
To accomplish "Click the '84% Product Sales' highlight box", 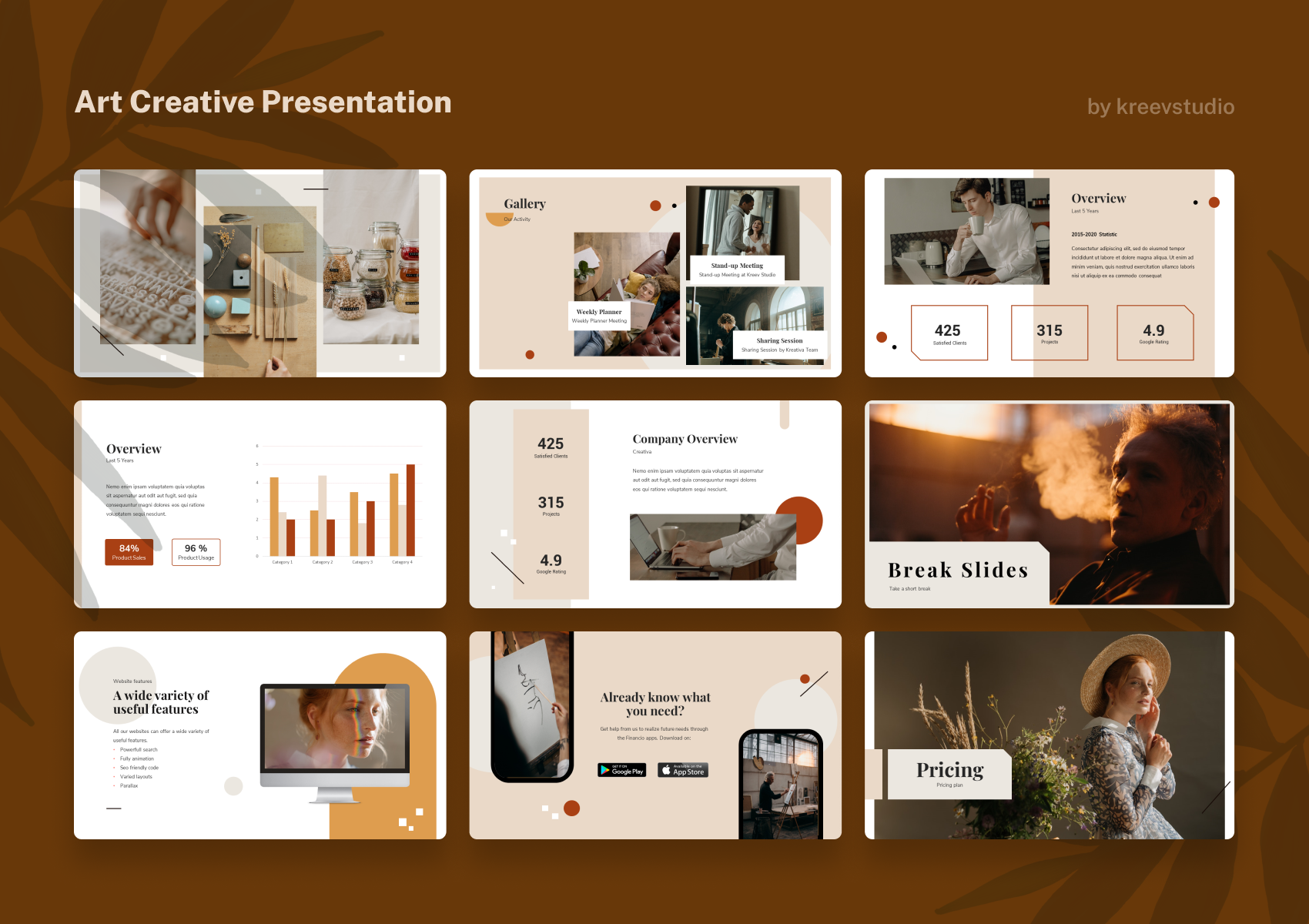I will click(129, 551).
